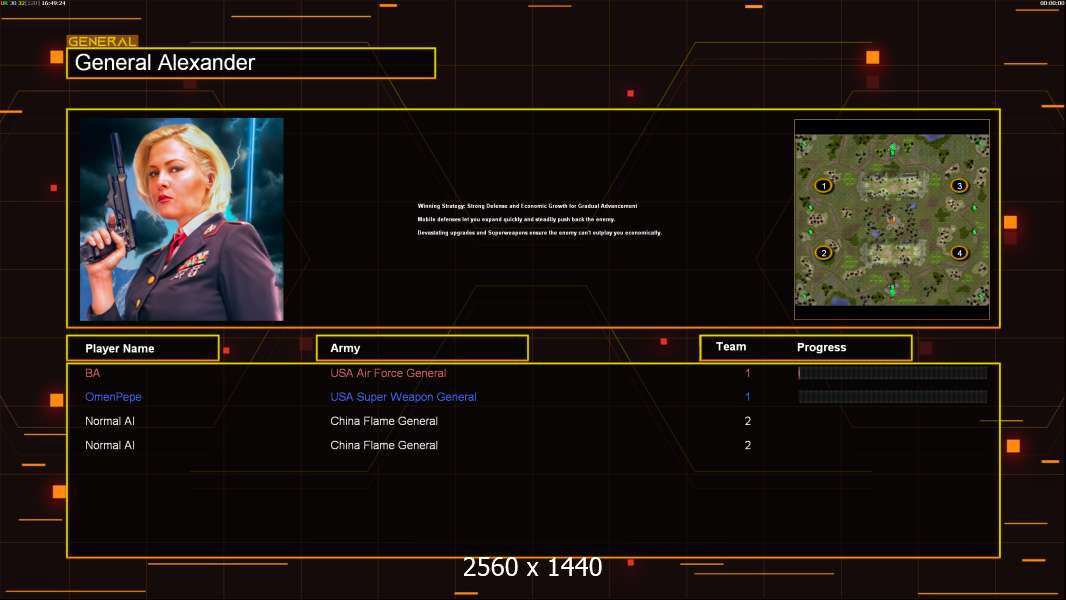Click the Player Name column header

point(143,348)
